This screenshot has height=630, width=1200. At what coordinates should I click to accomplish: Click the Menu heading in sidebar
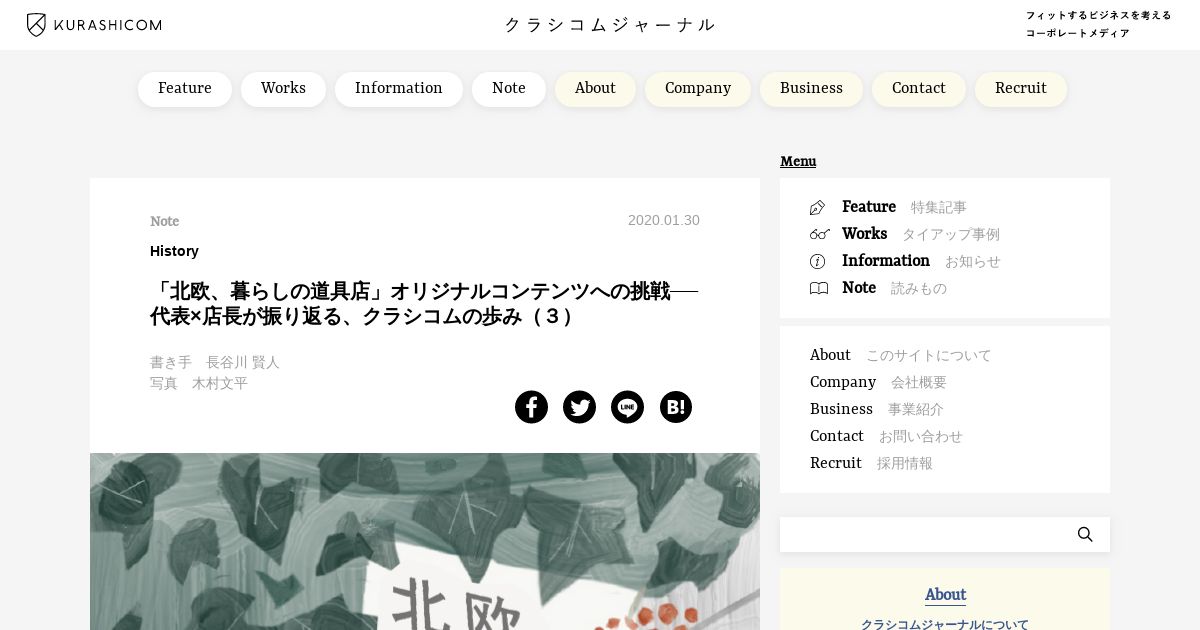798,161
